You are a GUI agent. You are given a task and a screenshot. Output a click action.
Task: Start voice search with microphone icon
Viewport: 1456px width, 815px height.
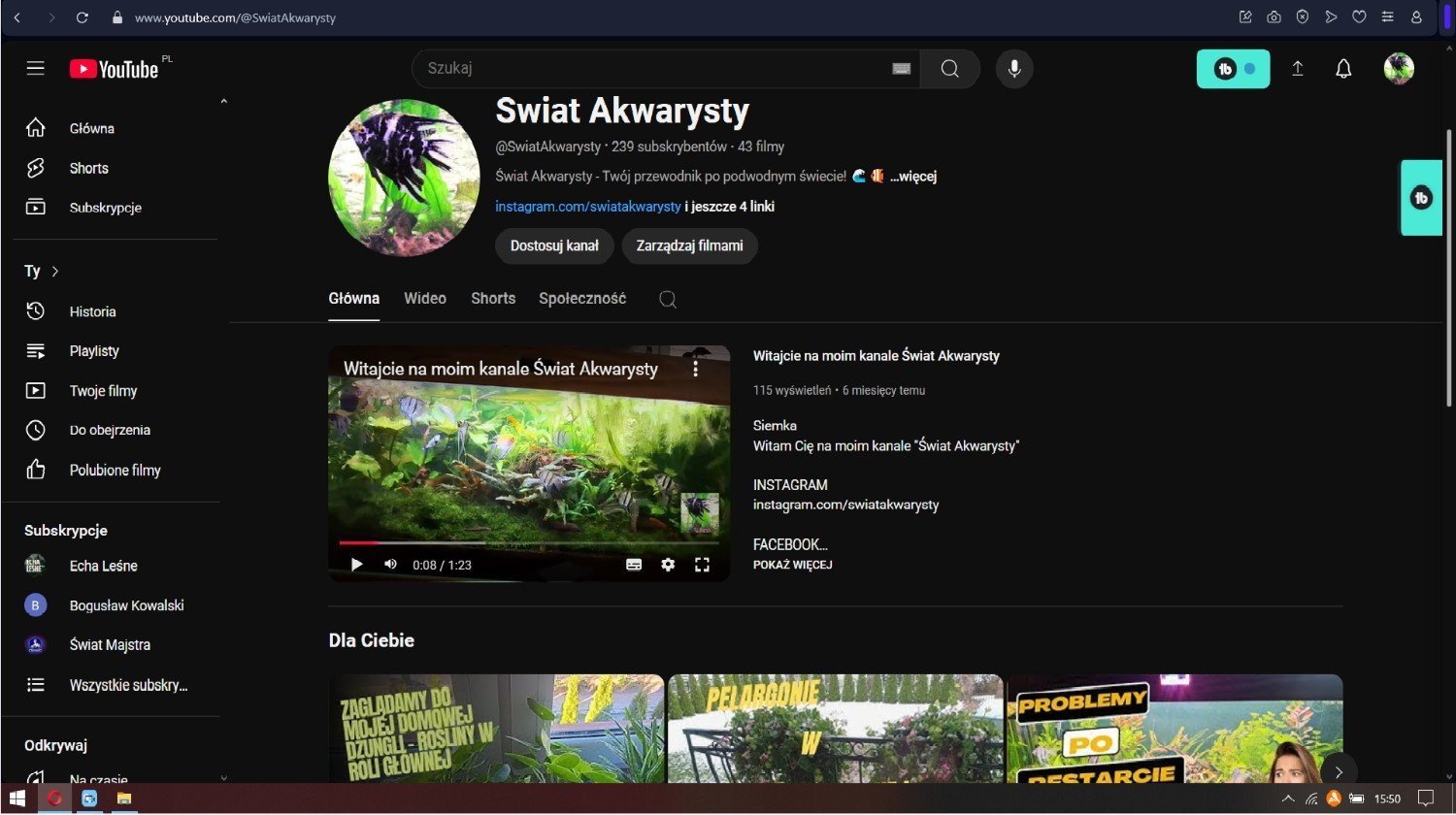pos(1014,69)
